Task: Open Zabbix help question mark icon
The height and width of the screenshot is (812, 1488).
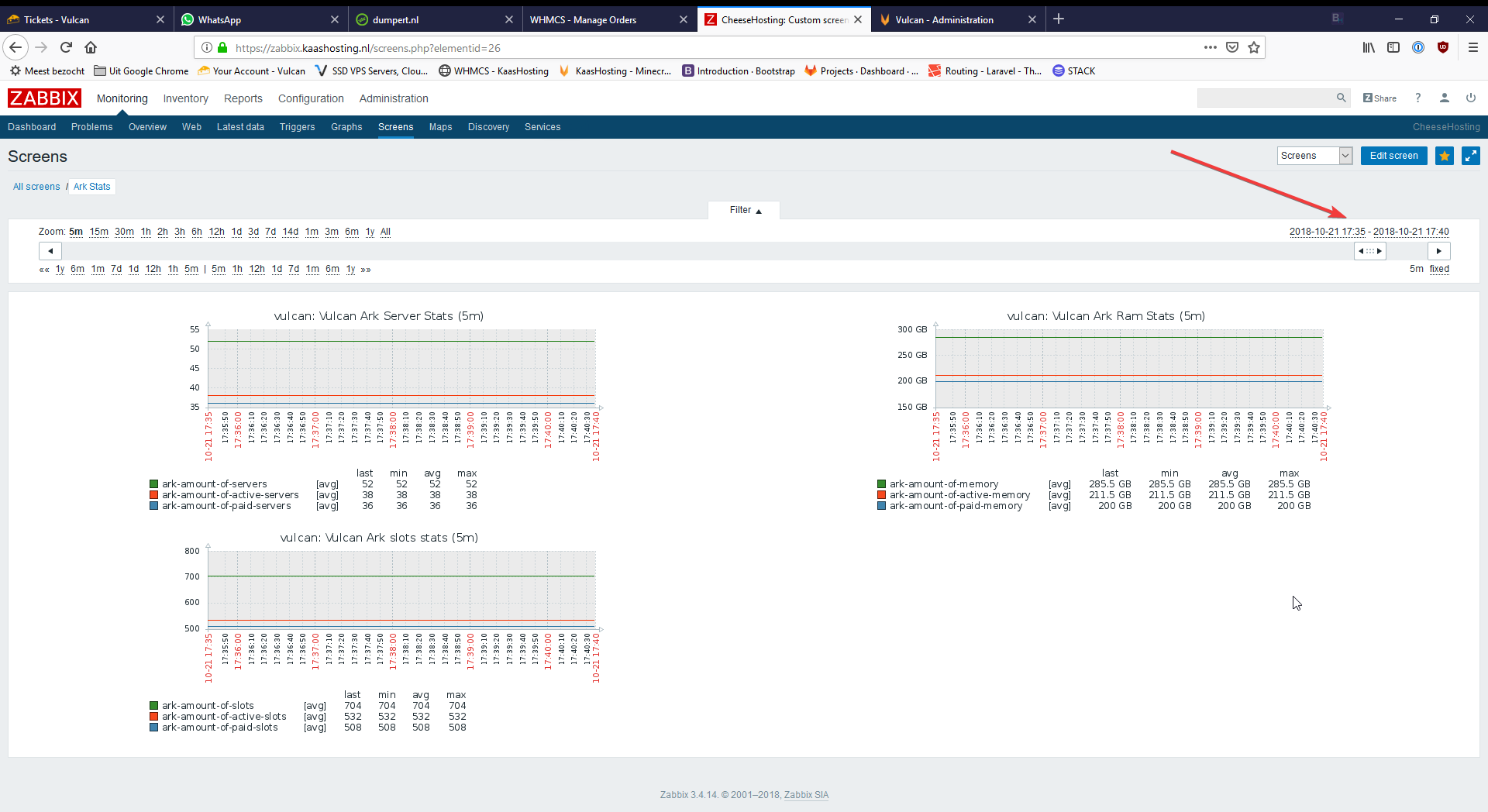Action: point(1417,98)
